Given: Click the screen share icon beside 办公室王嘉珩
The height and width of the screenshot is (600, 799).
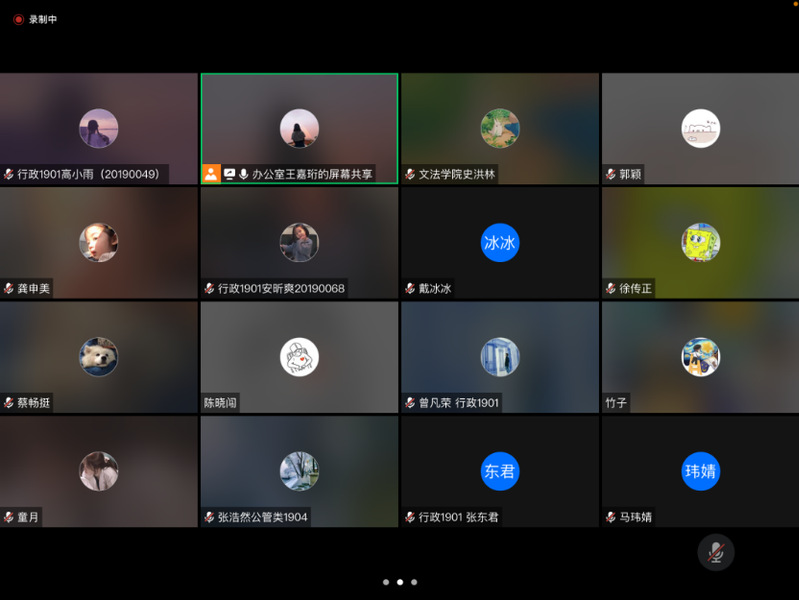Looking at the screenshot, I should pyautogui.click(x=229, y=174).
